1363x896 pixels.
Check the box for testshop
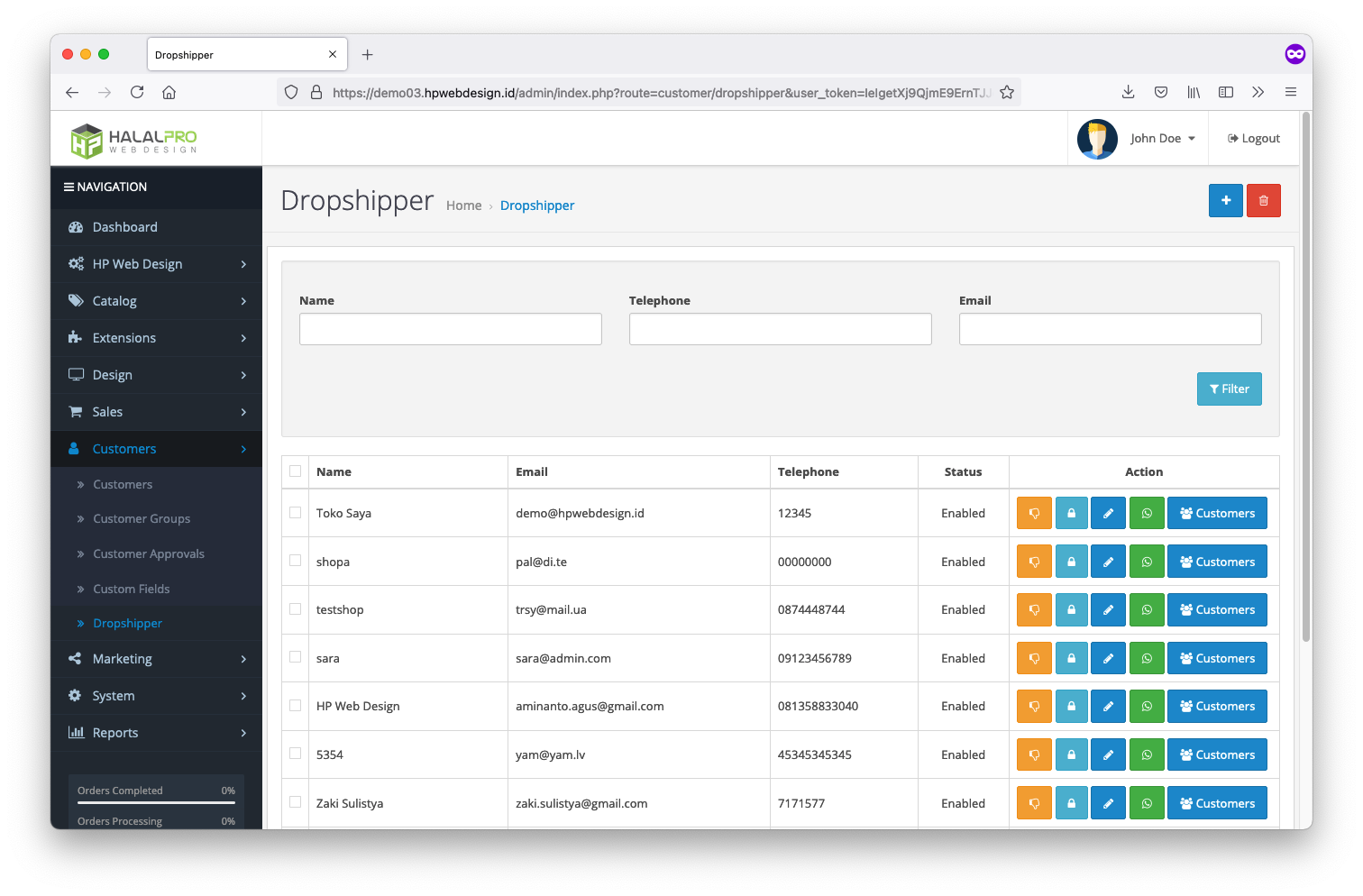point(295,609)
